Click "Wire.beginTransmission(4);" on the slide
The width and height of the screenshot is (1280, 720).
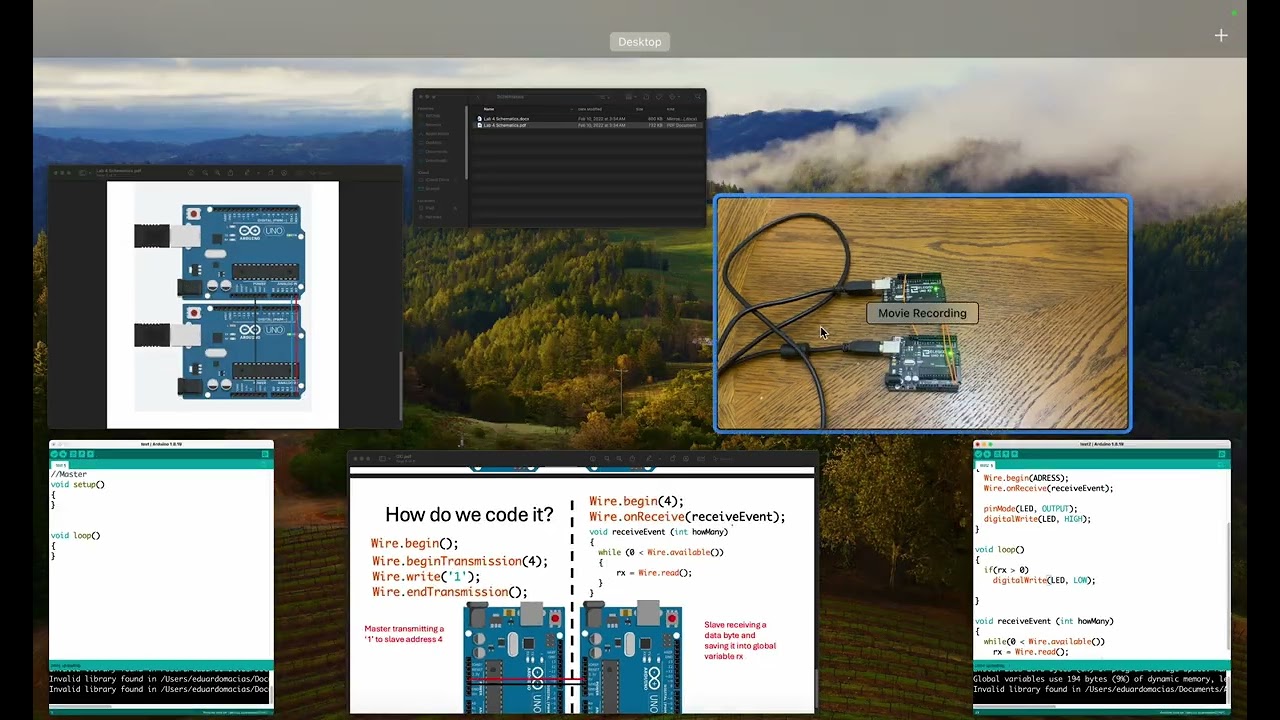460,561
